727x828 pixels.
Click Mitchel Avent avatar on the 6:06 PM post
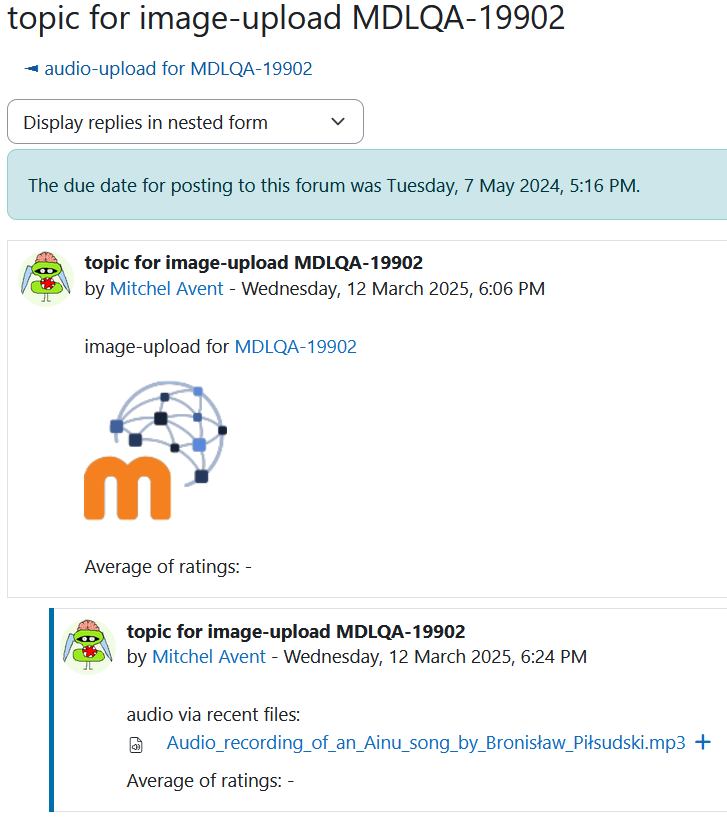[x=46, y=278]
